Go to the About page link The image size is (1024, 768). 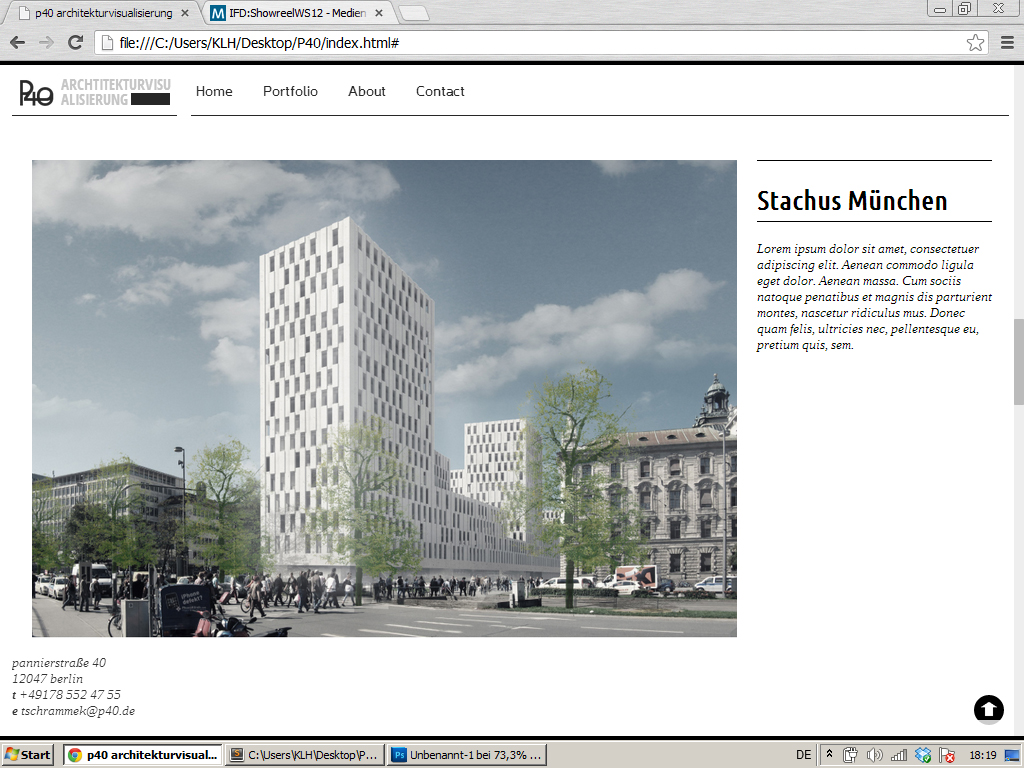pyautogui.click(x=367, y=91)
